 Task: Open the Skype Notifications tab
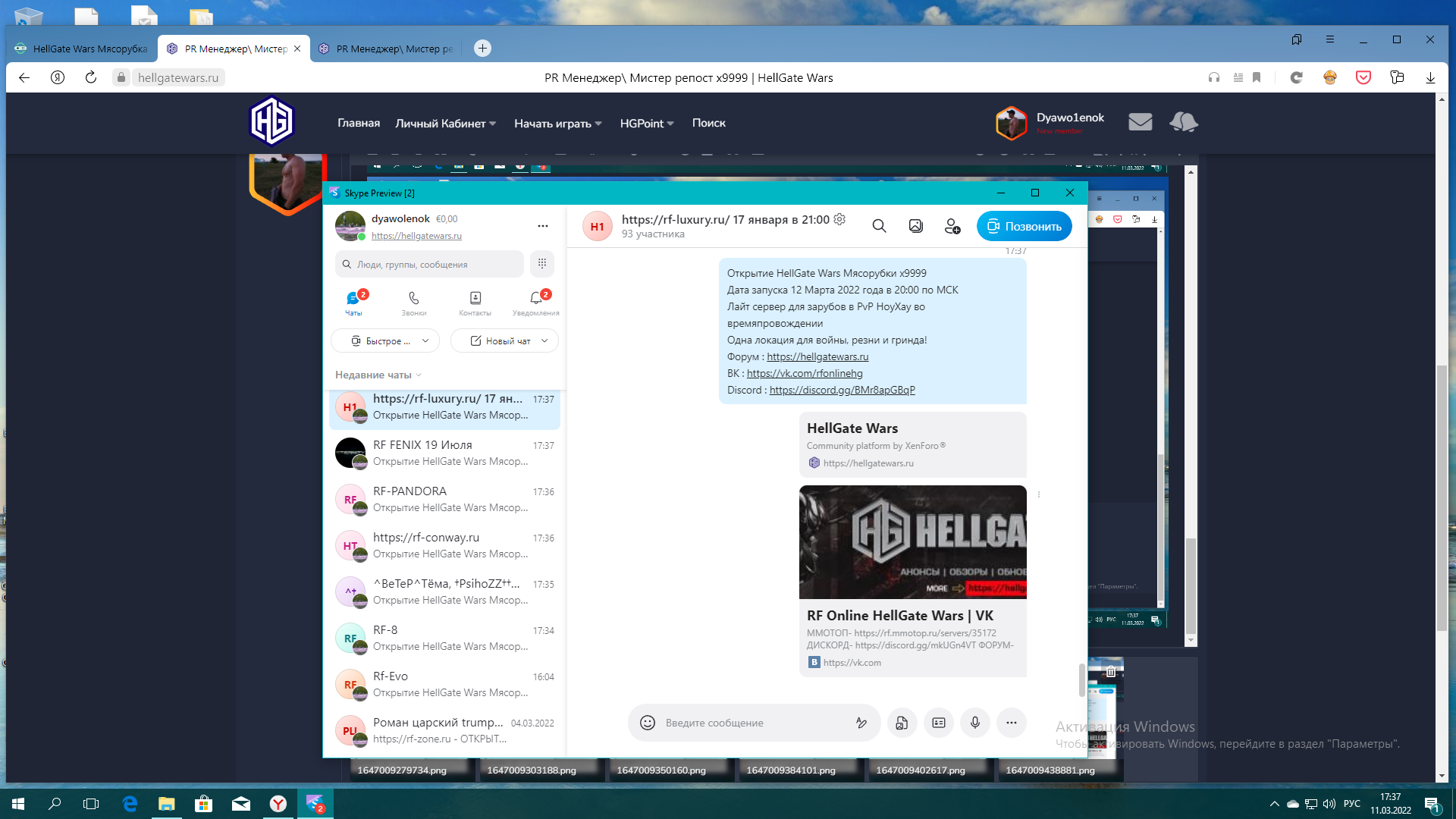tap(536, 303)
